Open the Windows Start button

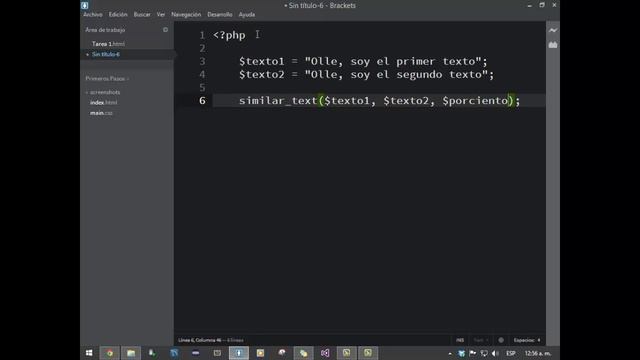[89, 353]
